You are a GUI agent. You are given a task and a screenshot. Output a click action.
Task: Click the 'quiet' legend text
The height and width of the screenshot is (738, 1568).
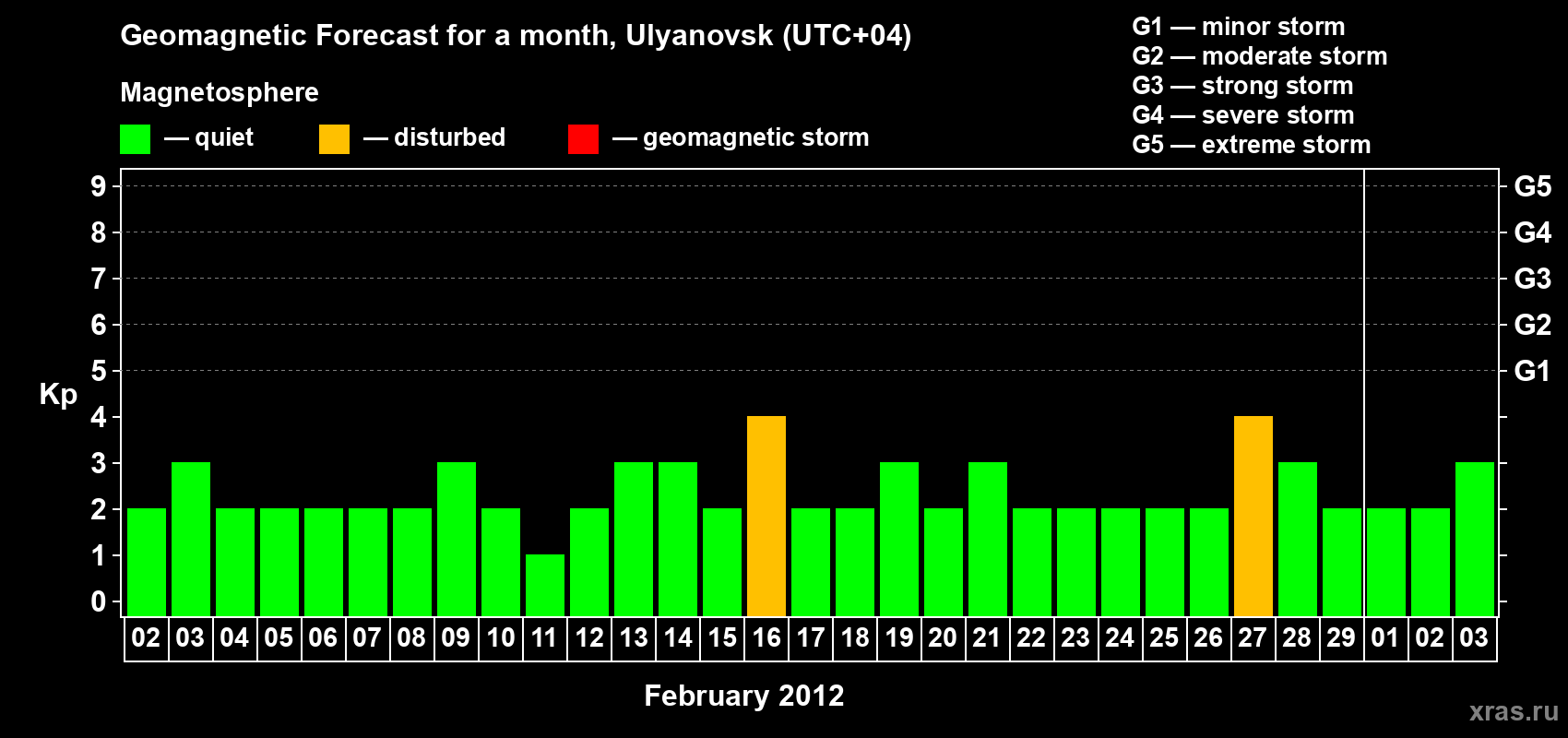(x=224, y=137)
